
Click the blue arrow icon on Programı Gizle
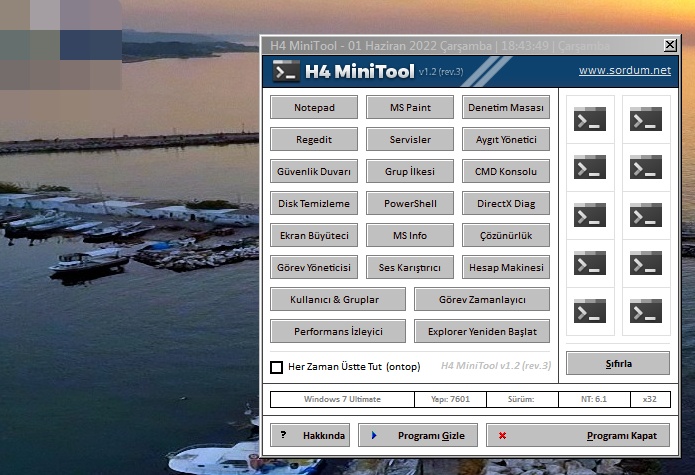point(374,435)
